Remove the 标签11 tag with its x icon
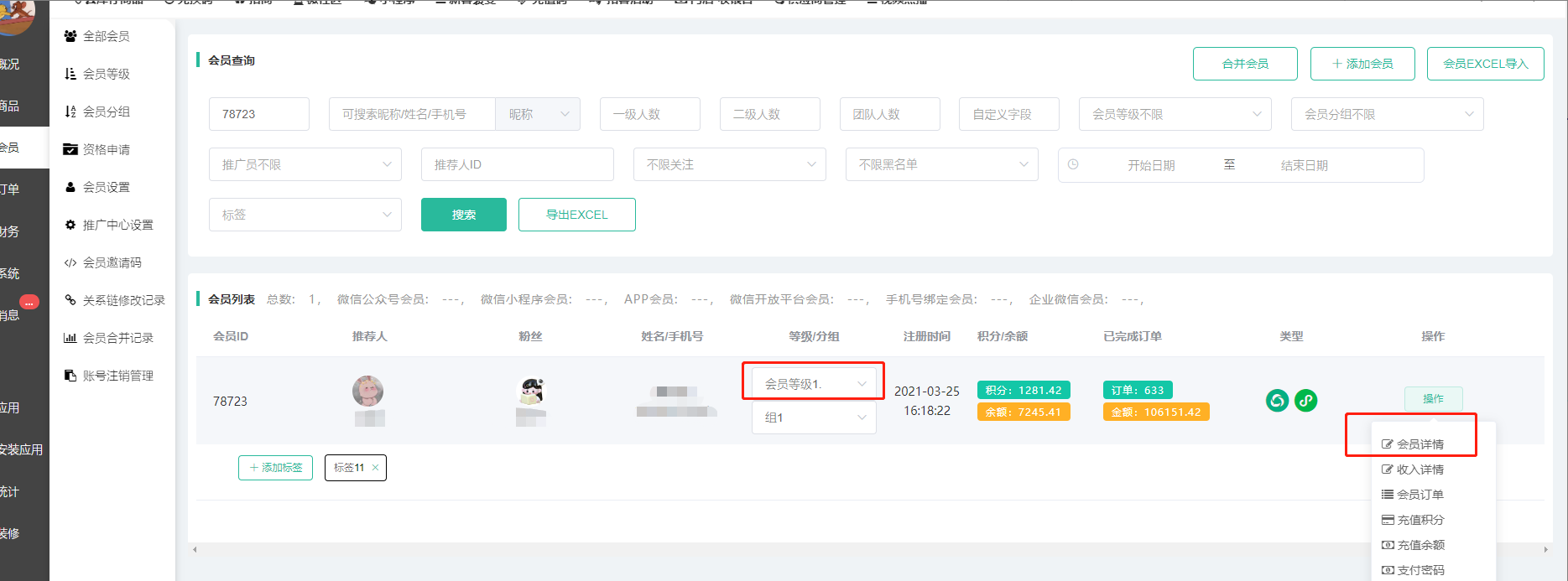The height and width of the screenshot is (581, 1568). [375, 468]
